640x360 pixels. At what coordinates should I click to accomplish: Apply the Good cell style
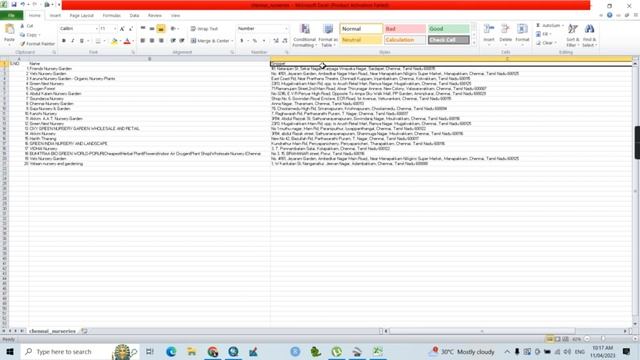tap(448, 29)
